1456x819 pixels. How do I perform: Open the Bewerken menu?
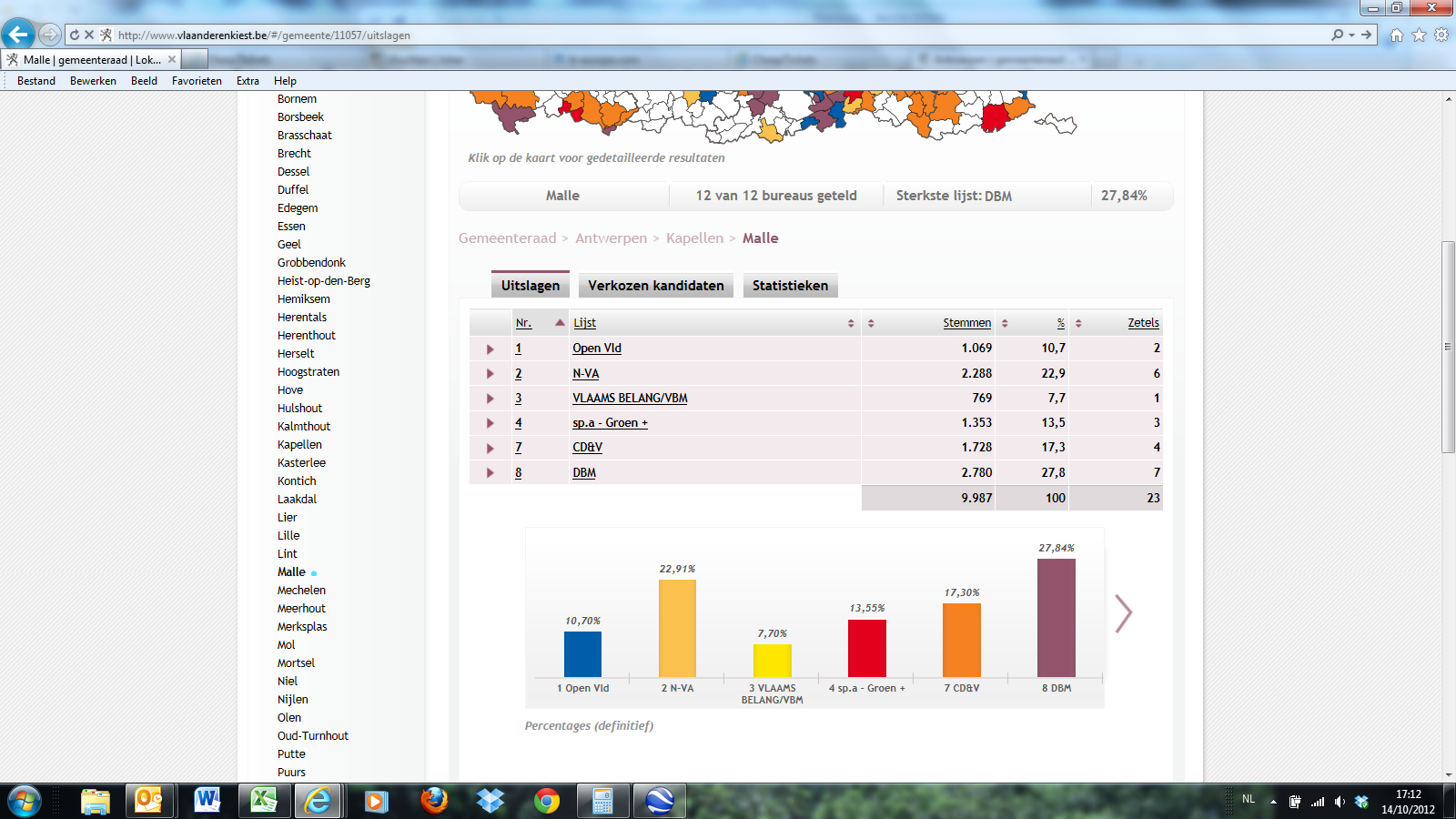click(93, 81)
